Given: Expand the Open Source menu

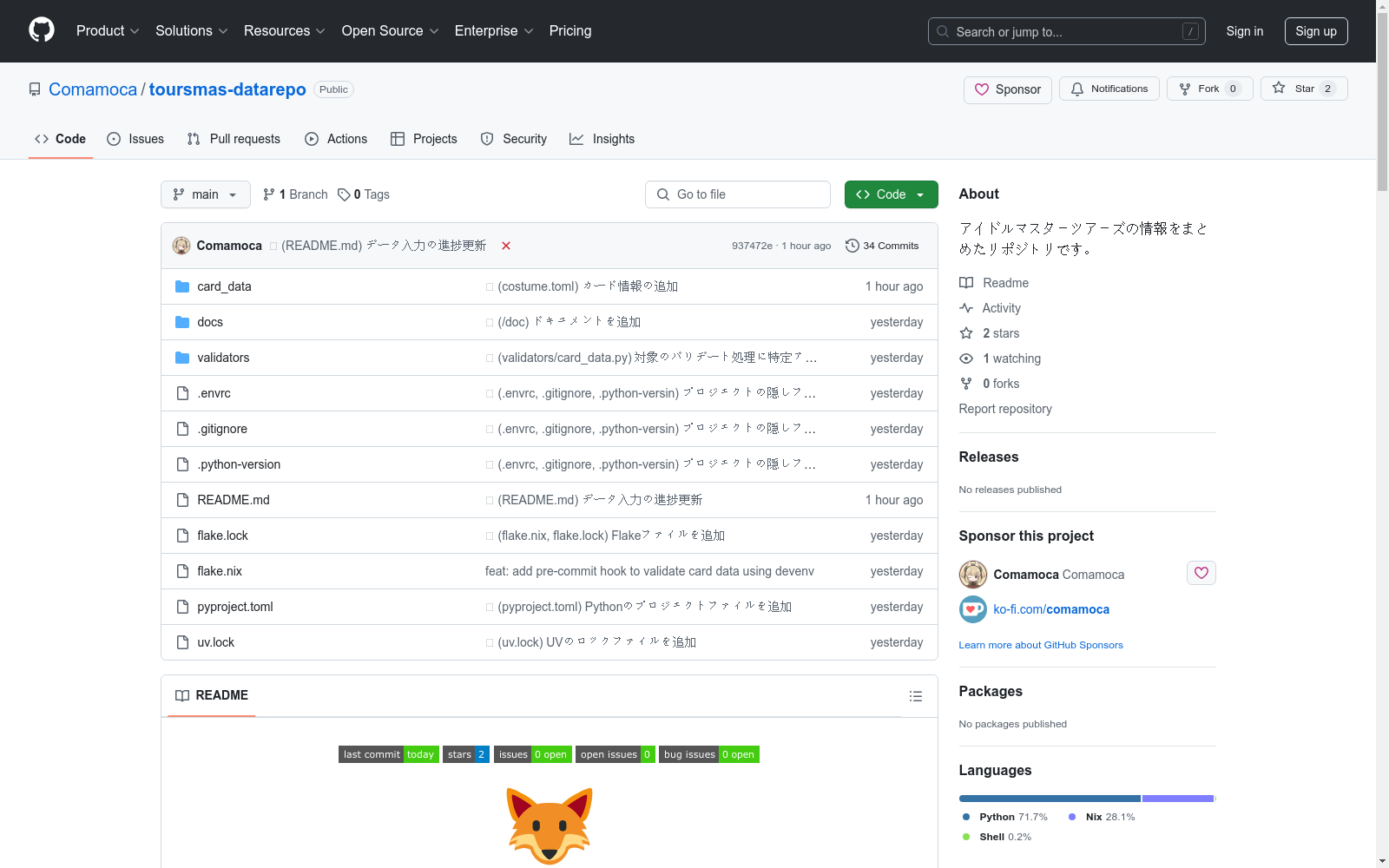Looking at the screenshot, I should click(x=391, y=31).
